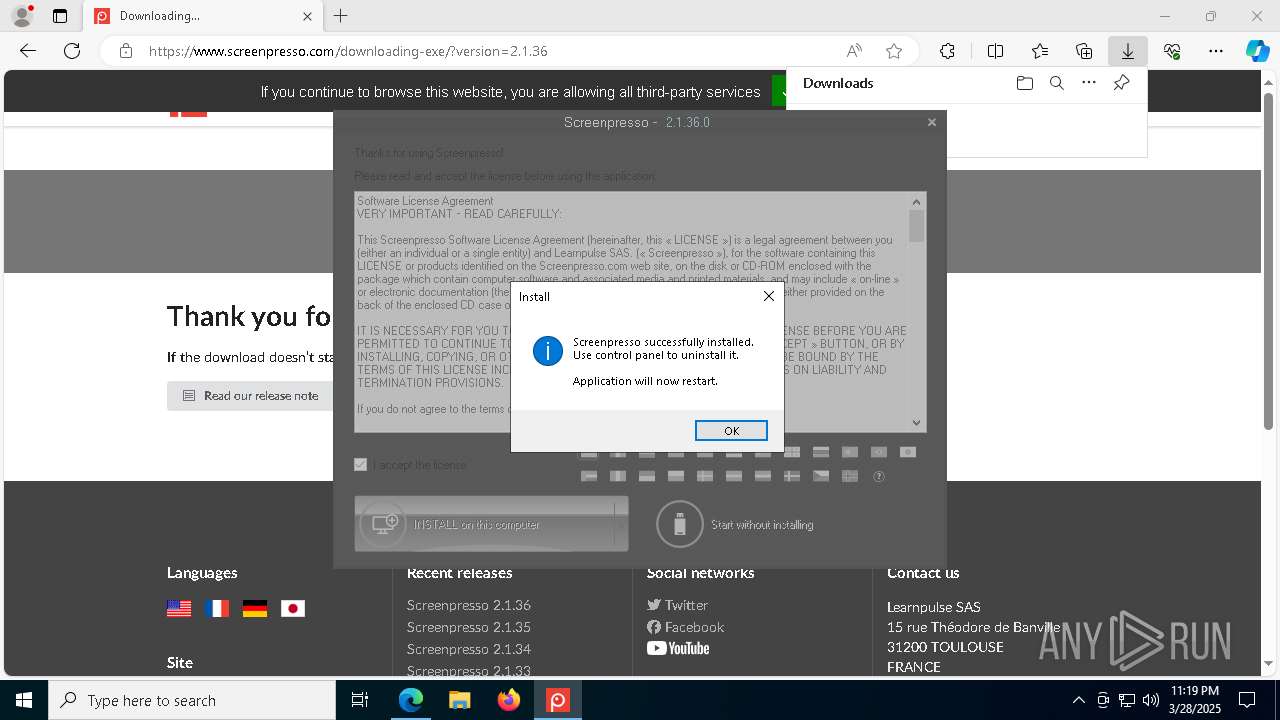The width and height of the screenshot is (1280, 720).
Task: Close the Screenpresso 2.1.36.0 installer window
Action: [x=931, y=122]
